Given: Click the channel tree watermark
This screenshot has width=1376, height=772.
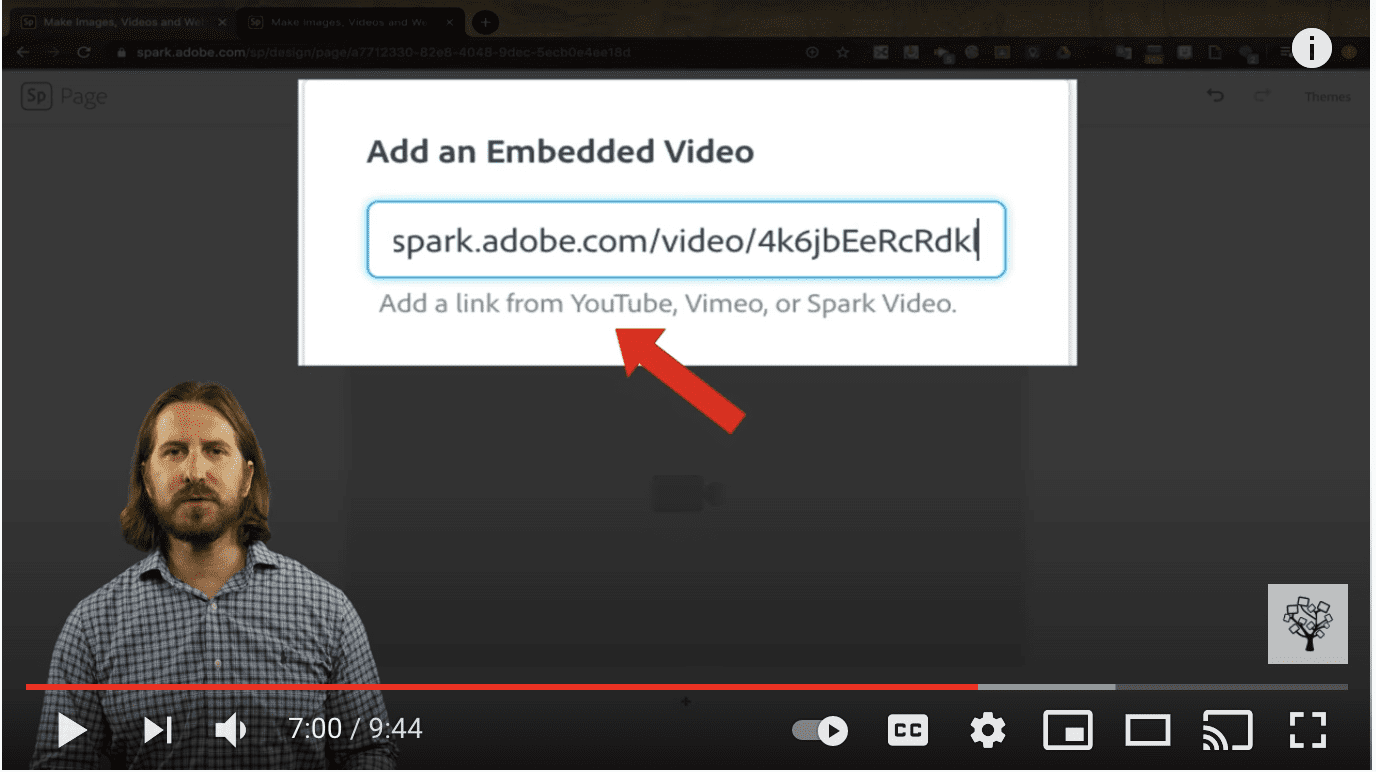Looking at the screenshot, I should (x=1308, y=624).
